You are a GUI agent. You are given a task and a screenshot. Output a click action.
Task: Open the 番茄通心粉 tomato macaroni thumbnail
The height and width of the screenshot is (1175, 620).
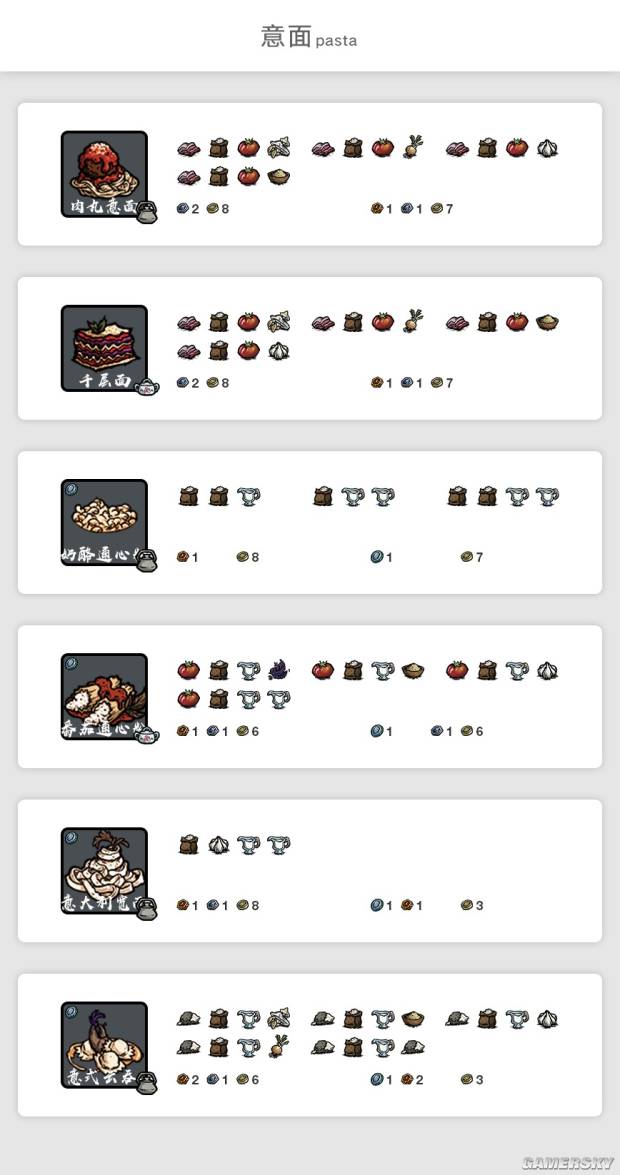point(104,696)
